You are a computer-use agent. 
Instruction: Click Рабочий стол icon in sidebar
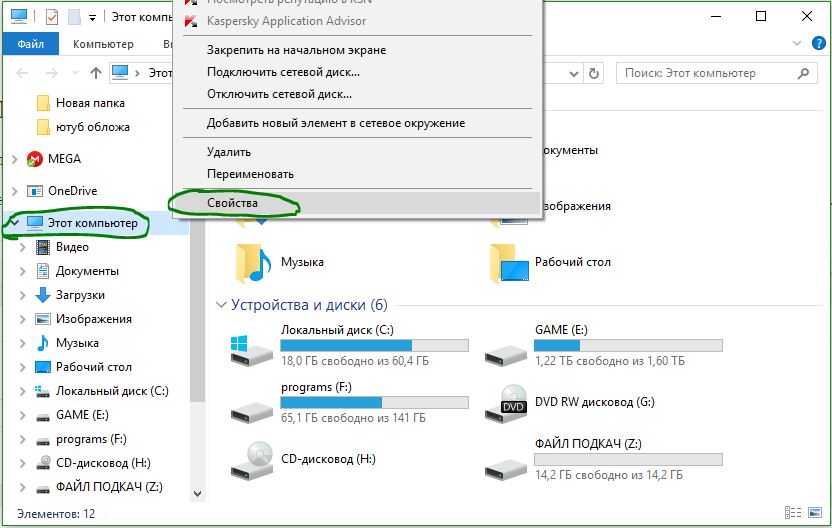click(42, 367)
